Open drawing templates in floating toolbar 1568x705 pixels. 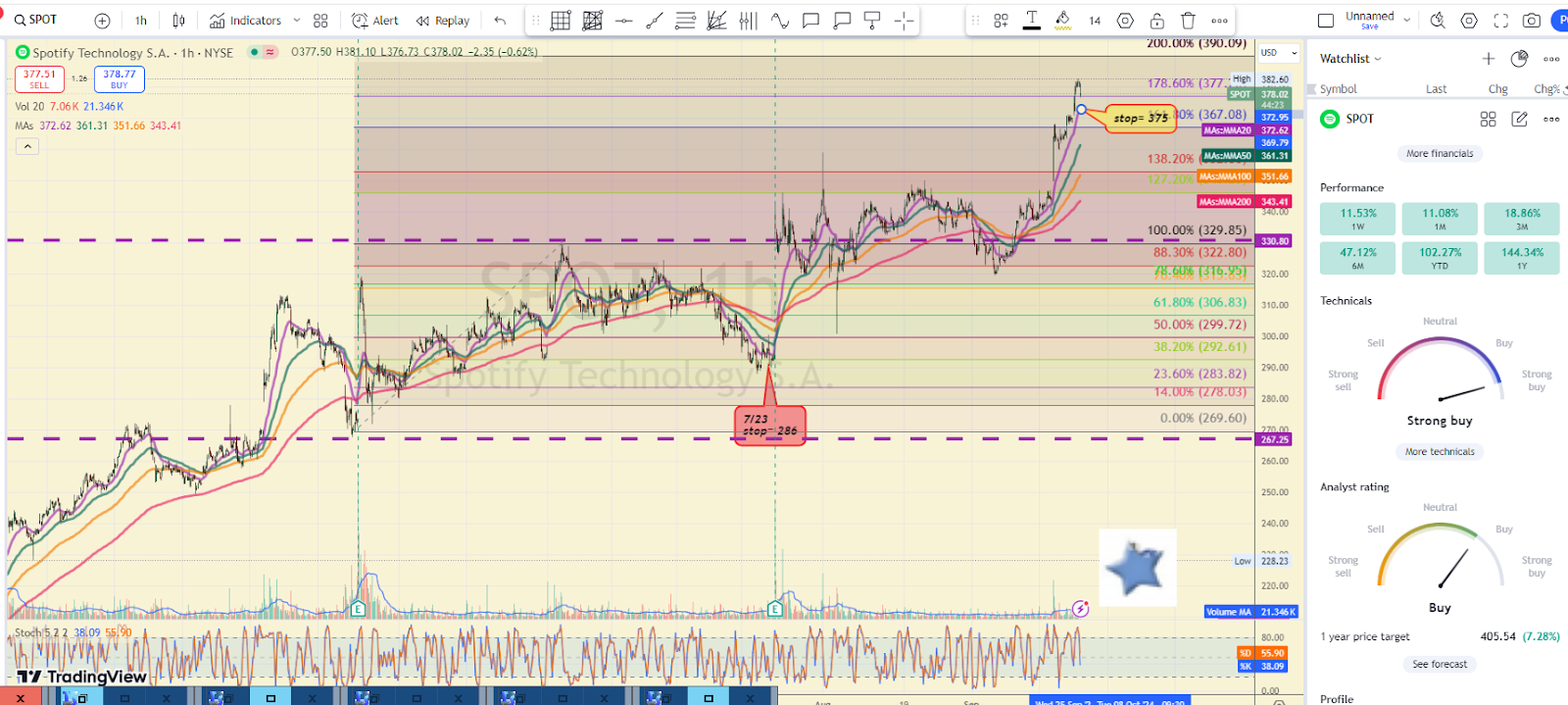[x=1001, y=21]
